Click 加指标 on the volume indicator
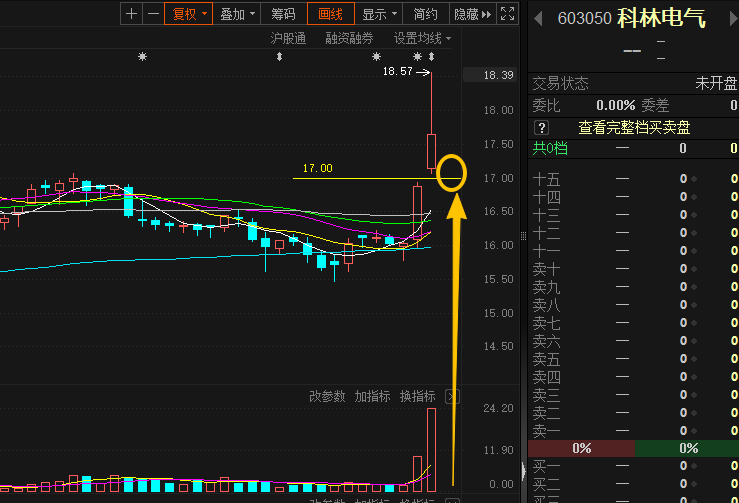 (372, 396)
